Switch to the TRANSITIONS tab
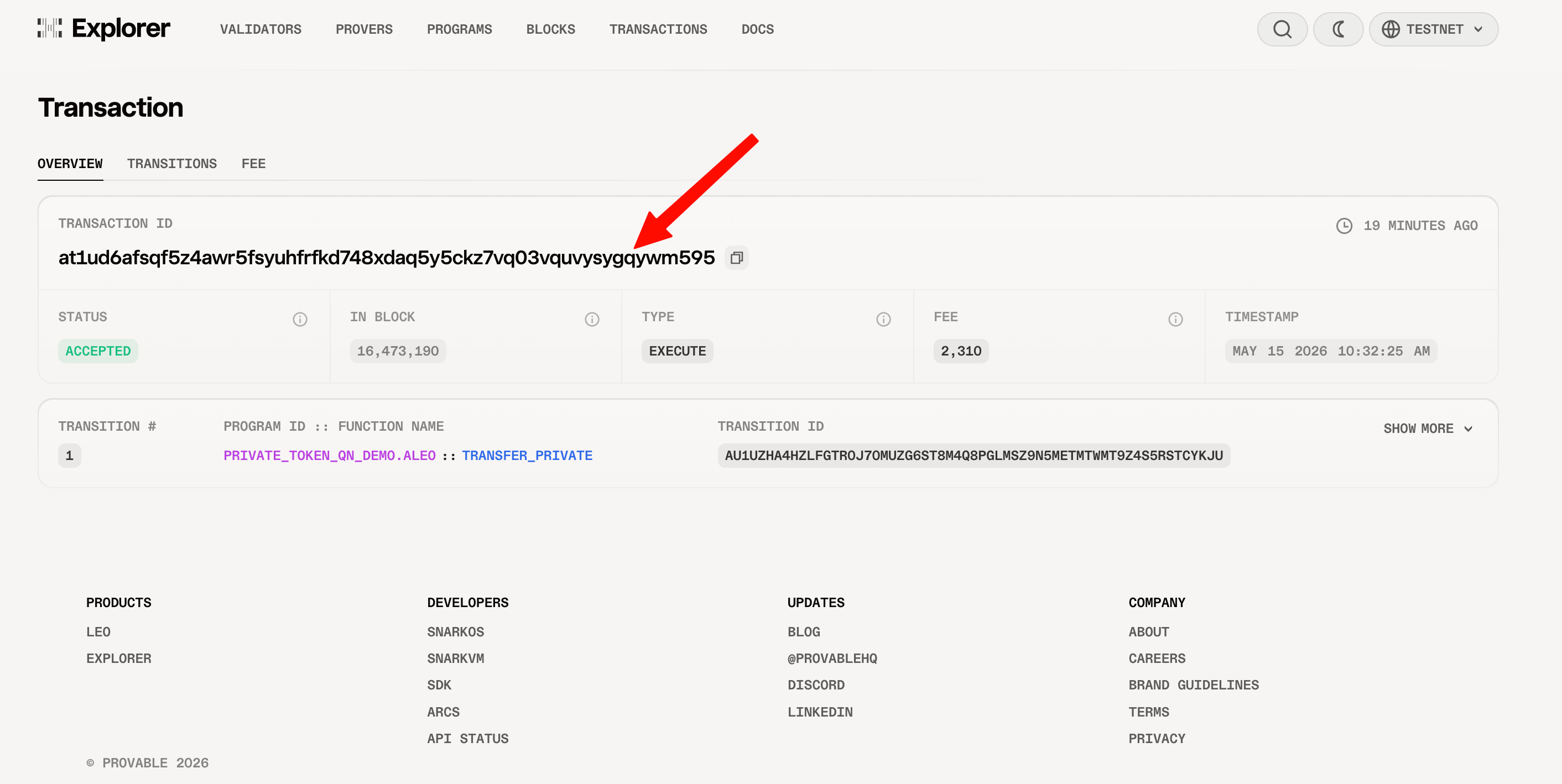The image size is (1562, 784). [171, 164]
